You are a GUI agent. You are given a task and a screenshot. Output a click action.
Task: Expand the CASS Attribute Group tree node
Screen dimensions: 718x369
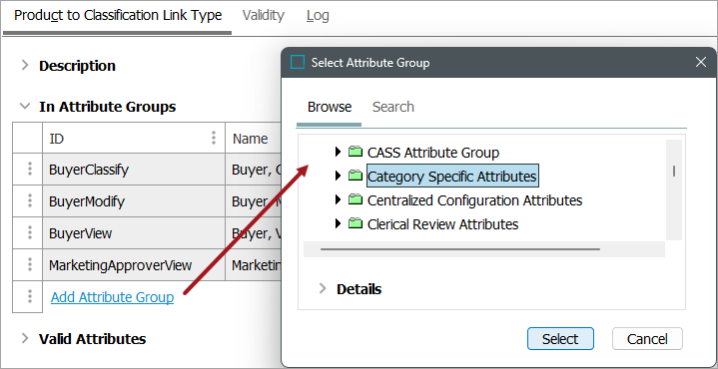click(x=338, y=152)
